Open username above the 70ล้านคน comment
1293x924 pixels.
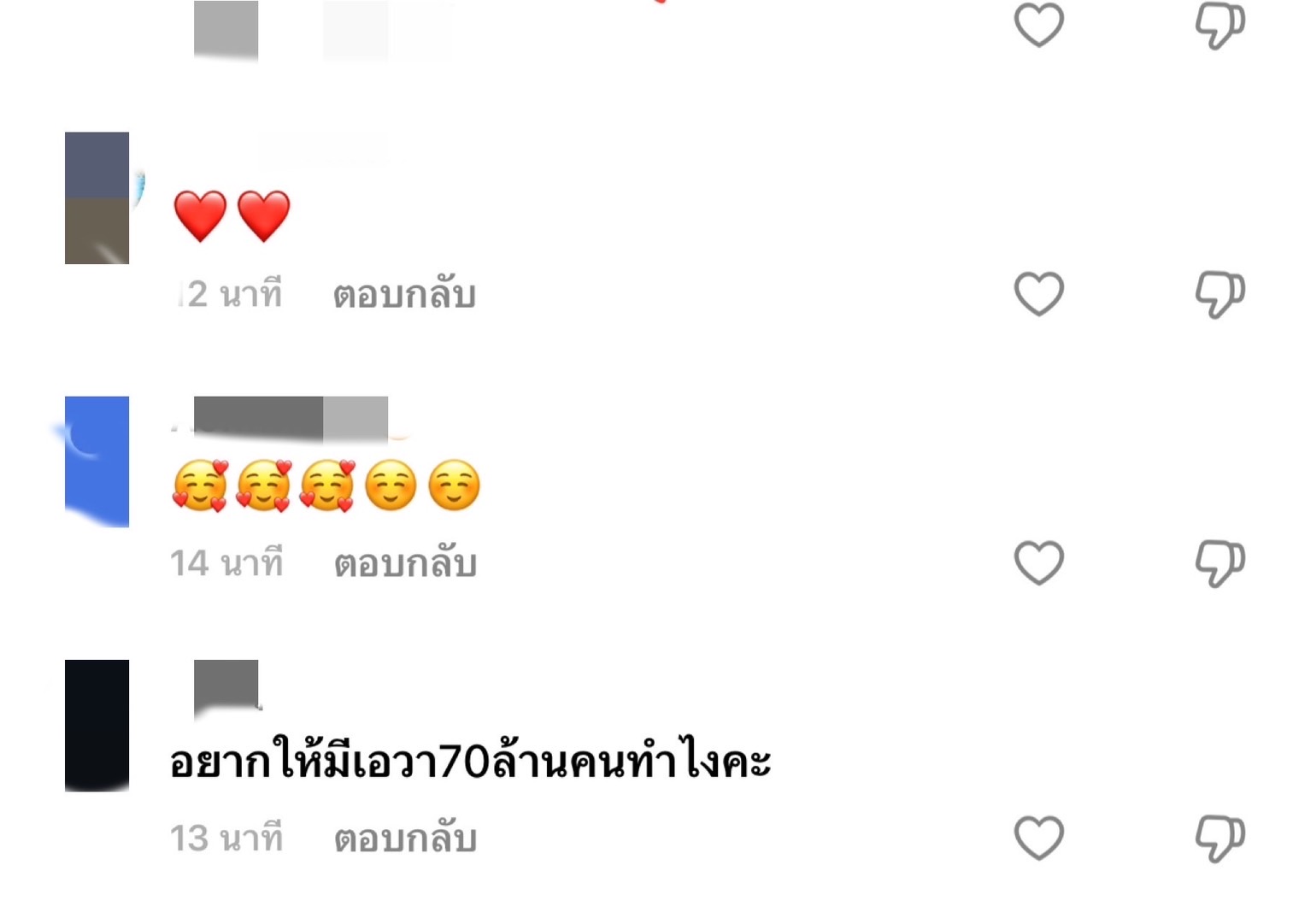tap(226, 685)
